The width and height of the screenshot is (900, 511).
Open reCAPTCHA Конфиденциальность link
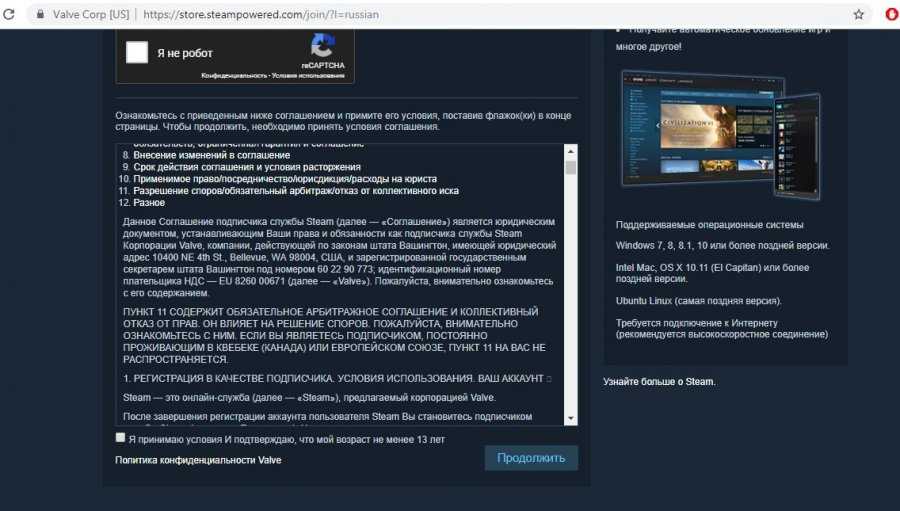[234, 75]
